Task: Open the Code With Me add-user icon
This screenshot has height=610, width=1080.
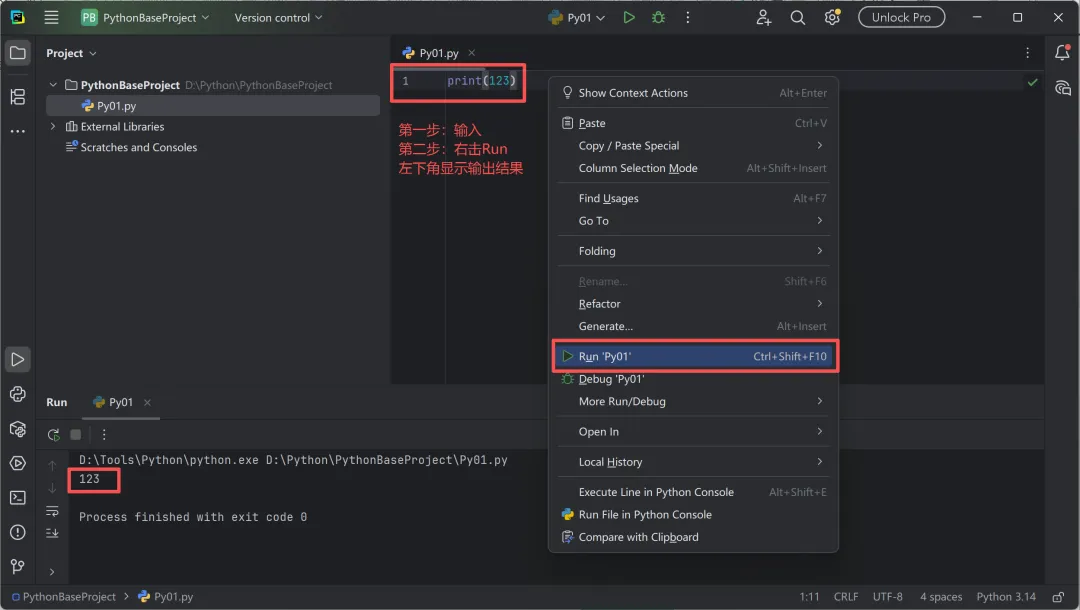Action: [x=763, y=17]
